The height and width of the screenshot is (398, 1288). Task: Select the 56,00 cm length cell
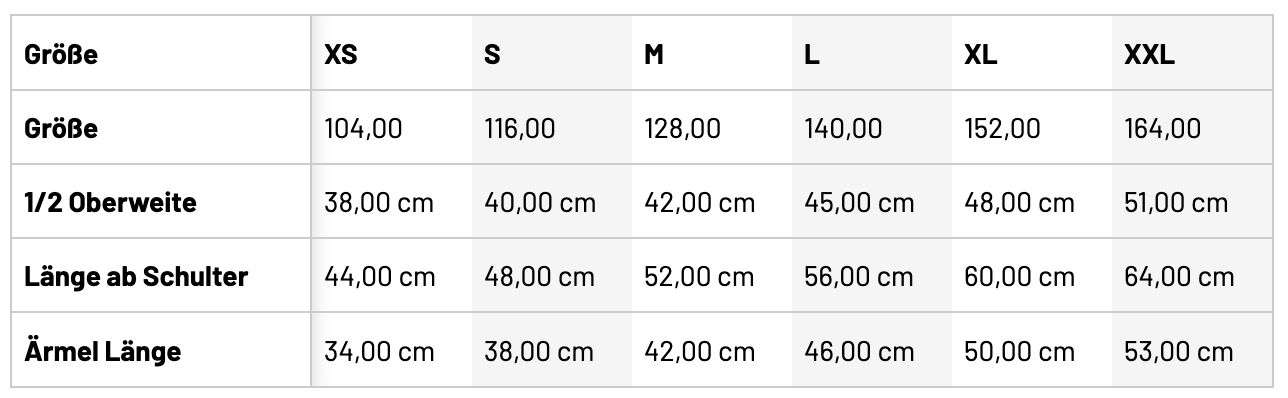860,277
